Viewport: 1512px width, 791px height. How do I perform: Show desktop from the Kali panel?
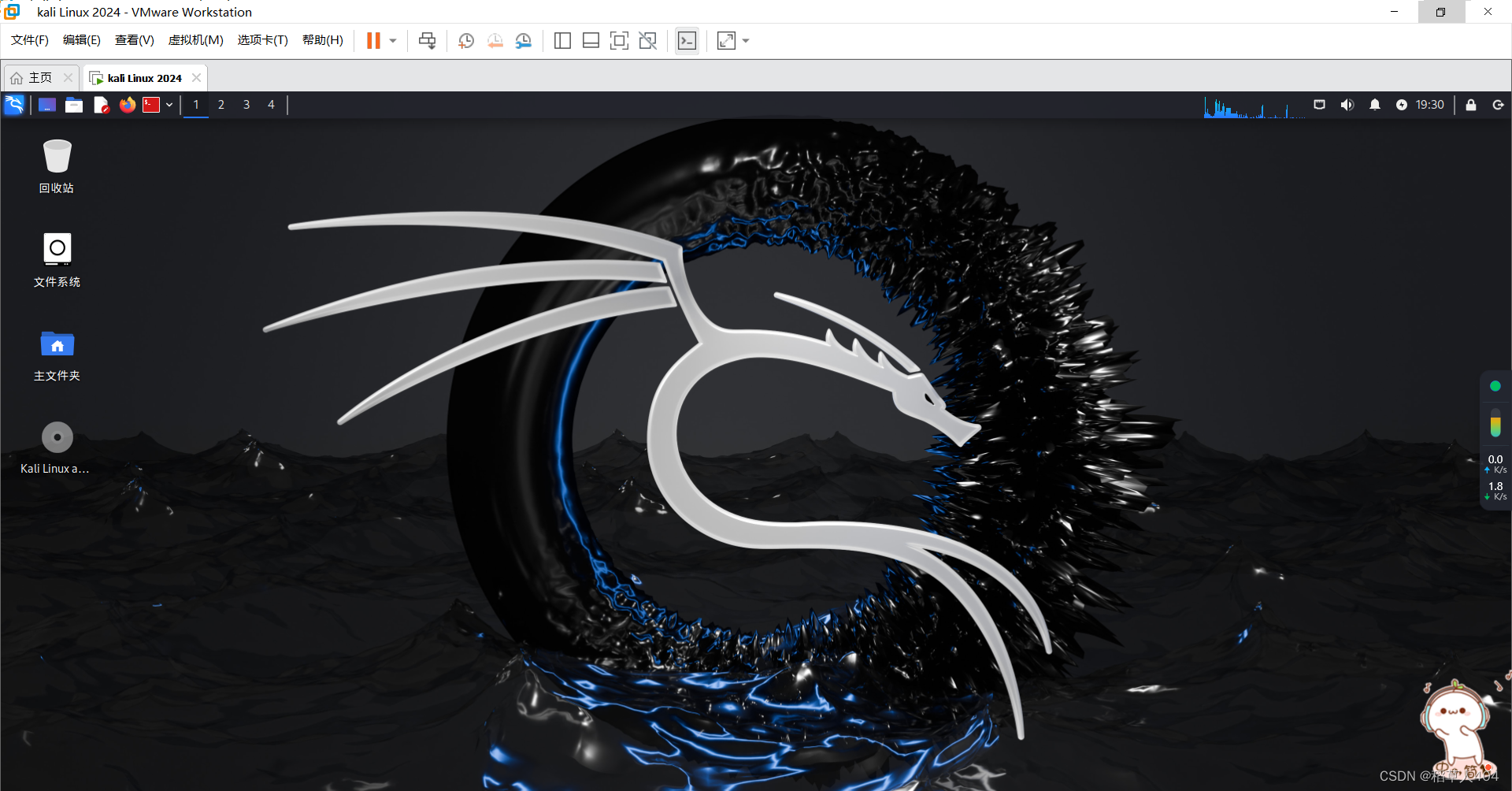coord(47,105)
